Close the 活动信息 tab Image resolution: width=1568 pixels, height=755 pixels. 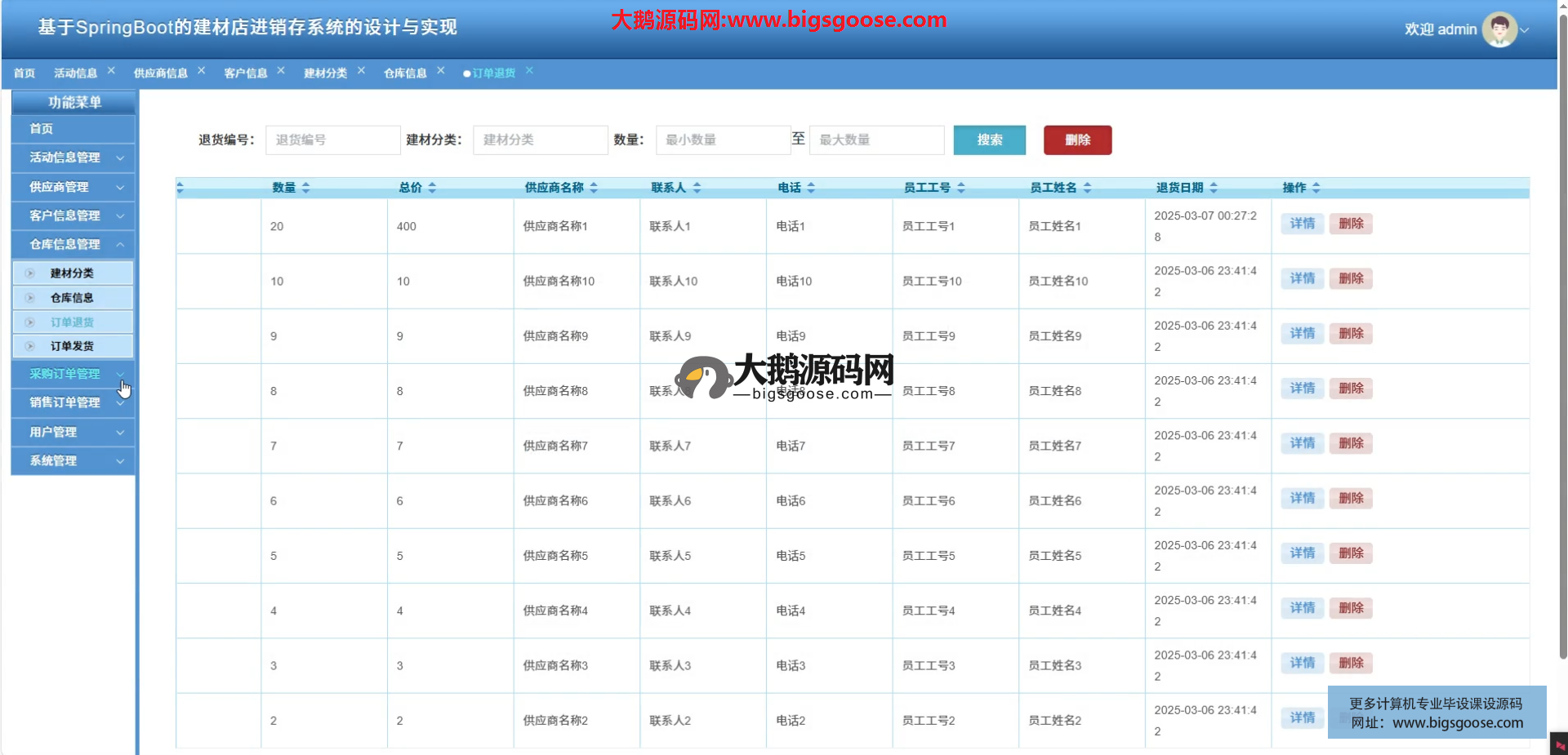coord(111,71)
